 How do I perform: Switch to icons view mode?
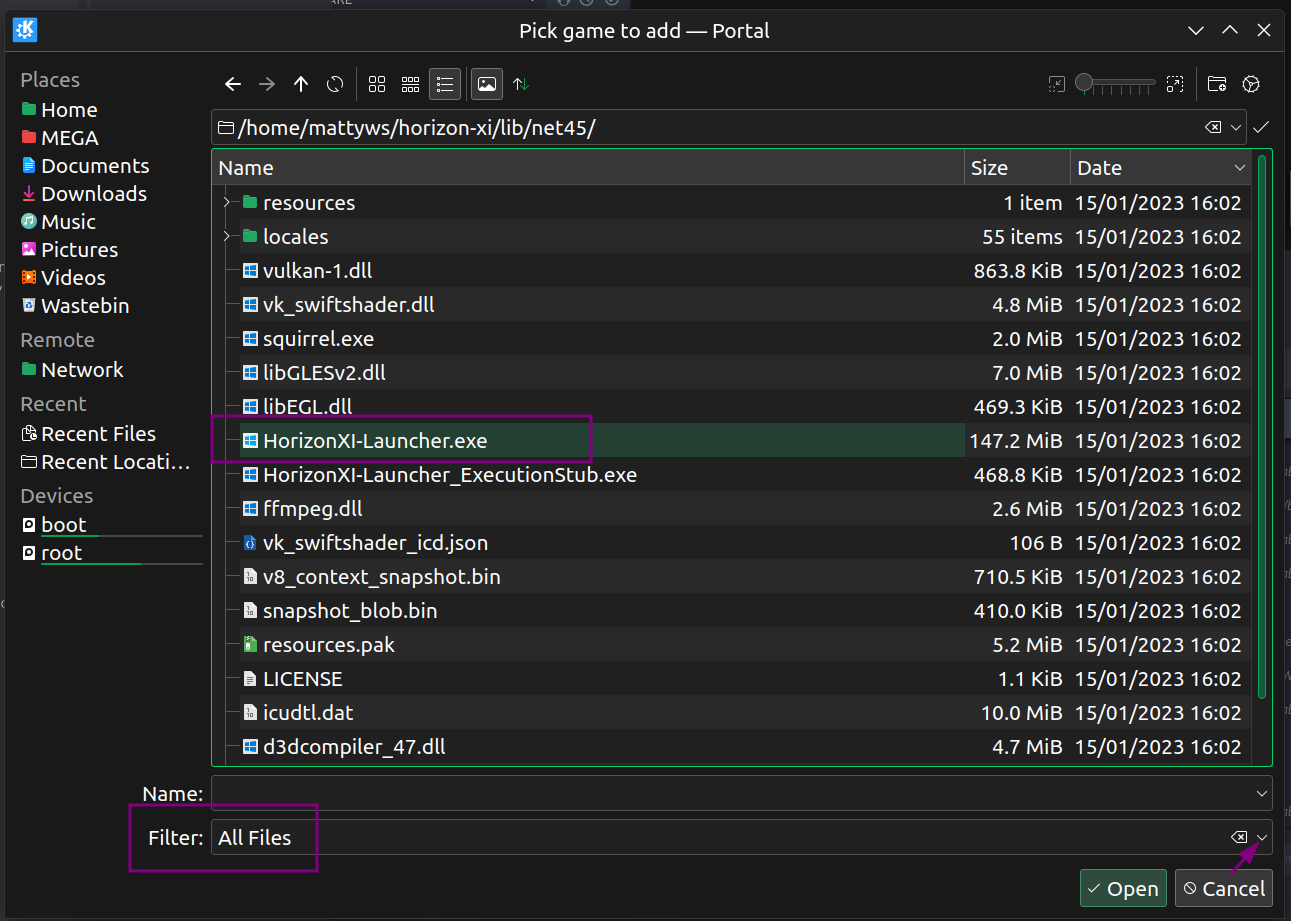(377, 84)
